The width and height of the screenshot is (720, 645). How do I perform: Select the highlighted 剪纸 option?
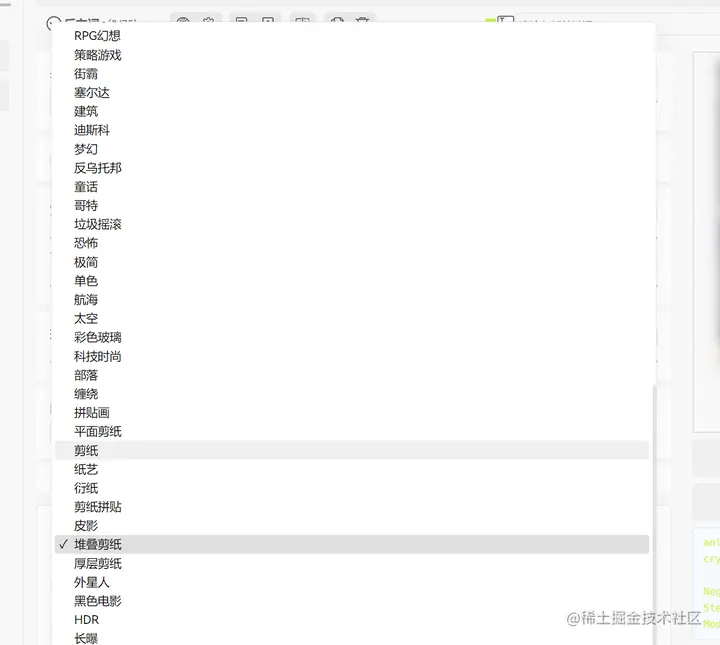coord(352,450)
